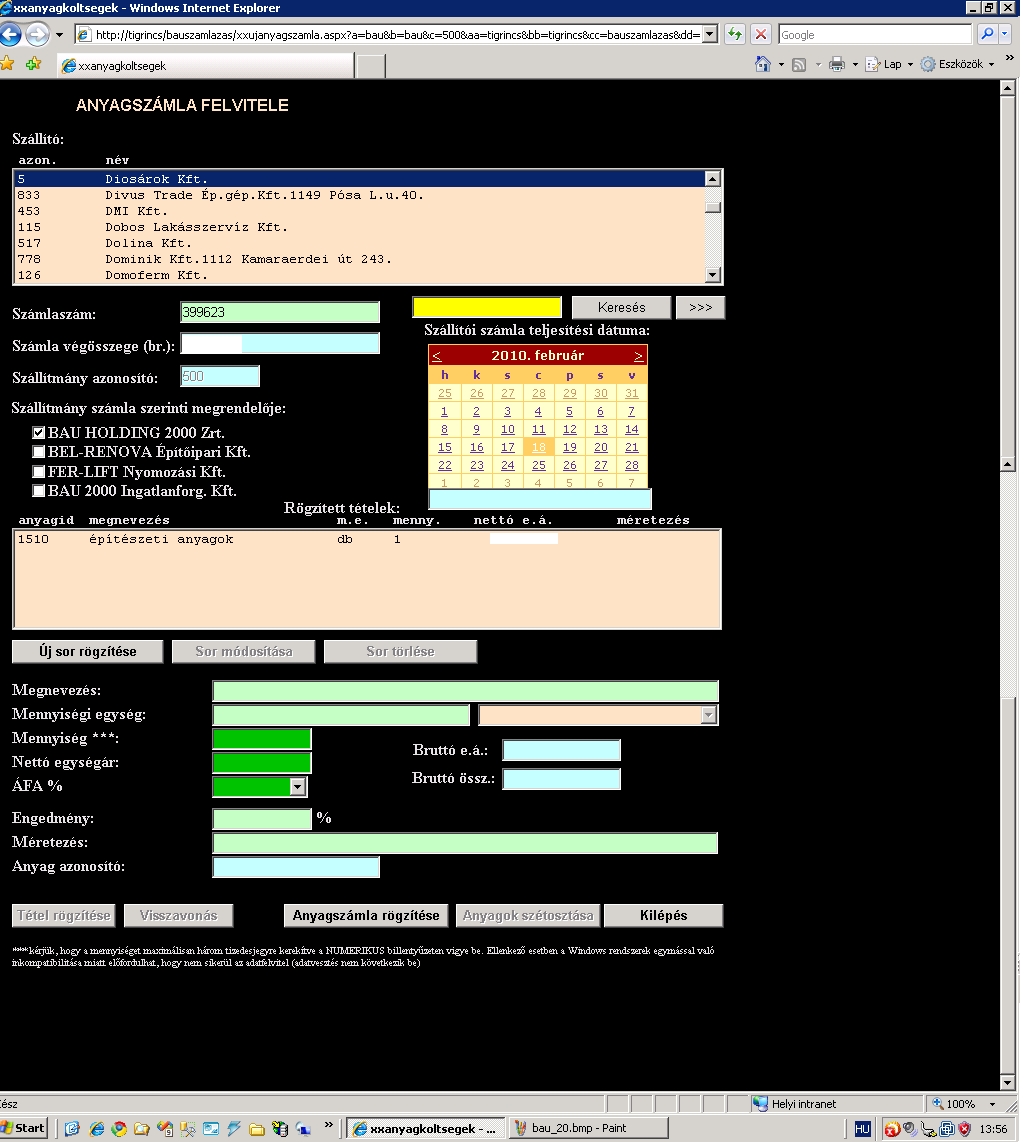Select February 18 in the calendar

pyautogui.click(x=538, y=447)
